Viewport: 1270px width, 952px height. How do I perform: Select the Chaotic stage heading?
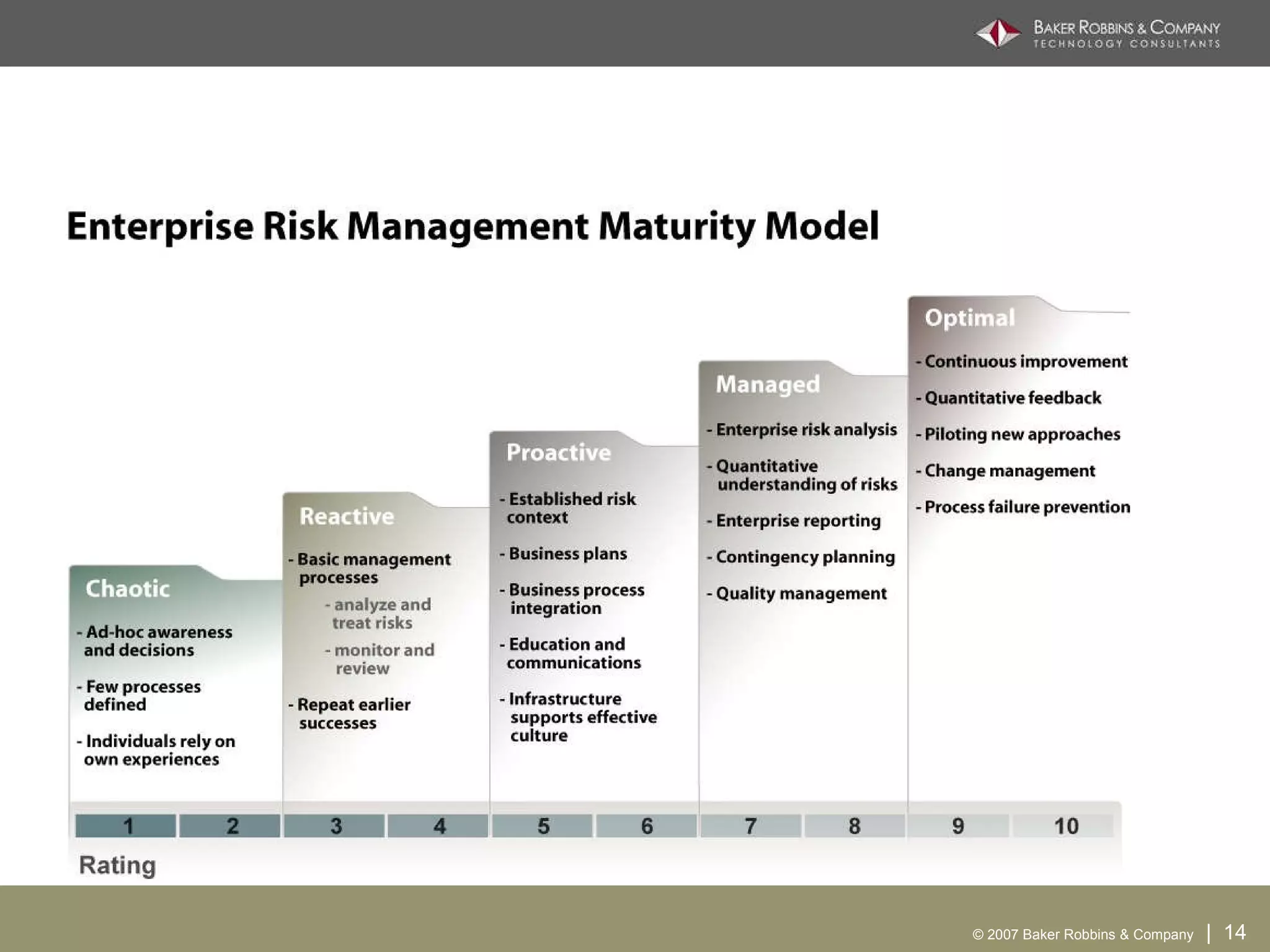click(128, 589)
